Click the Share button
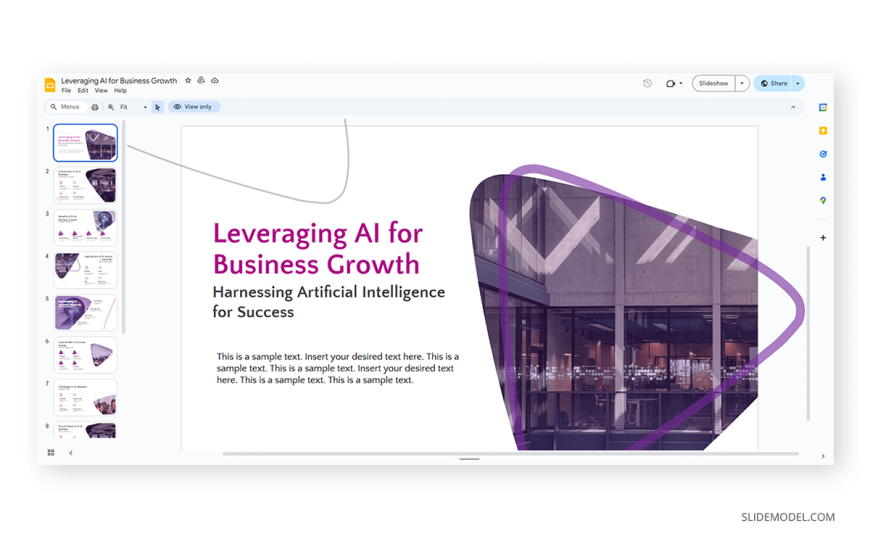 (x=774, y=84)
